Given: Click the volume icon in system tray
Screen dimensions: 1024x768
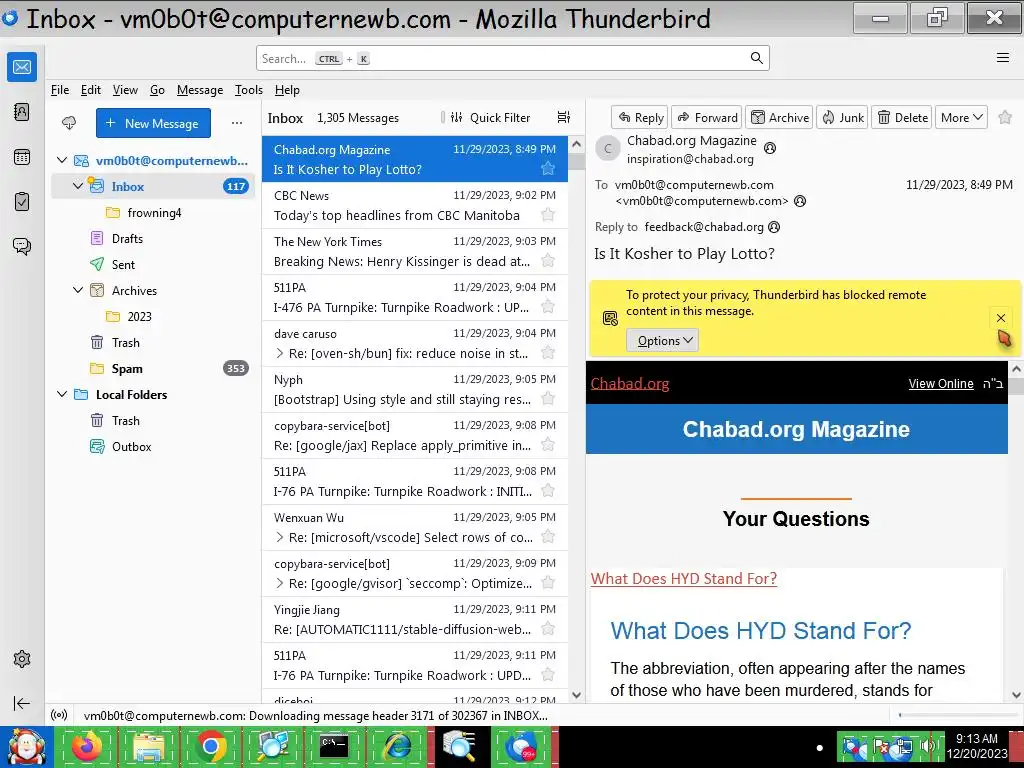Looking at the screenshot, I should (x=926, y=746).
